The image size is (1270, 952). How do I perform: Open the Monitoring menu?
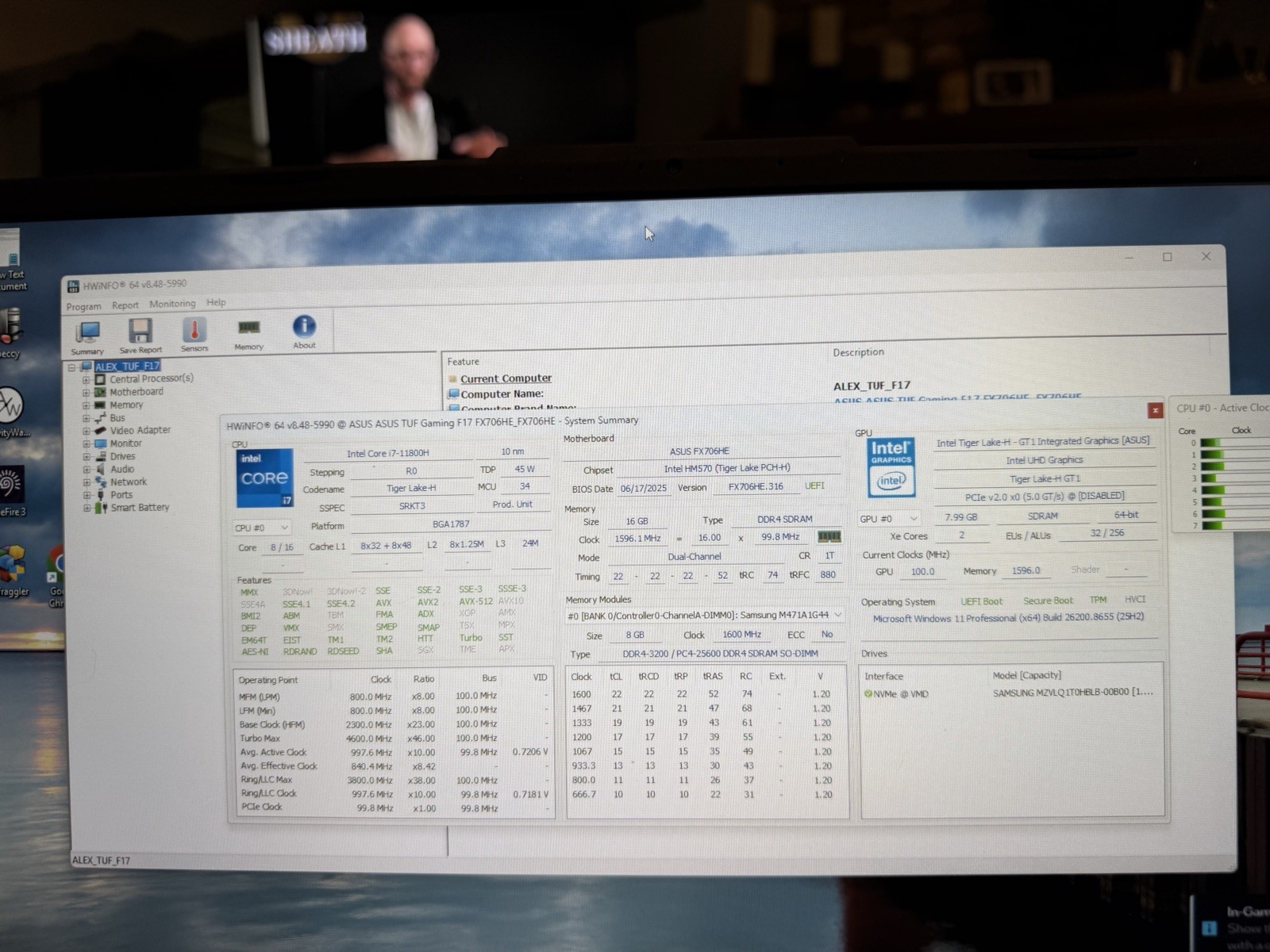click(172, 304)
